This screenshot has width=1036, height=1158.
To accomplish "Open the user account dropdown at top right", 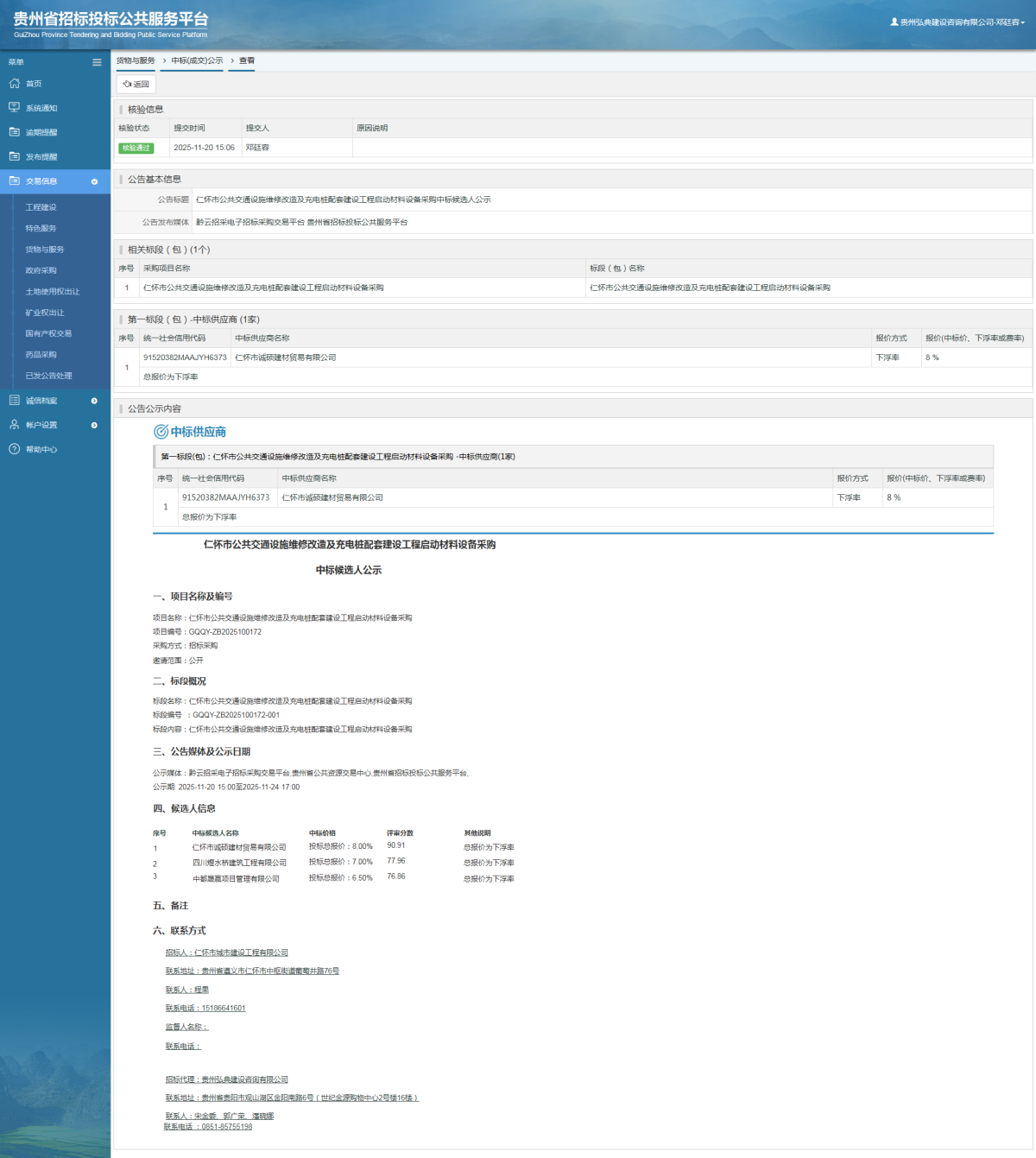I will pyautogui.click(x=957, y=22).
